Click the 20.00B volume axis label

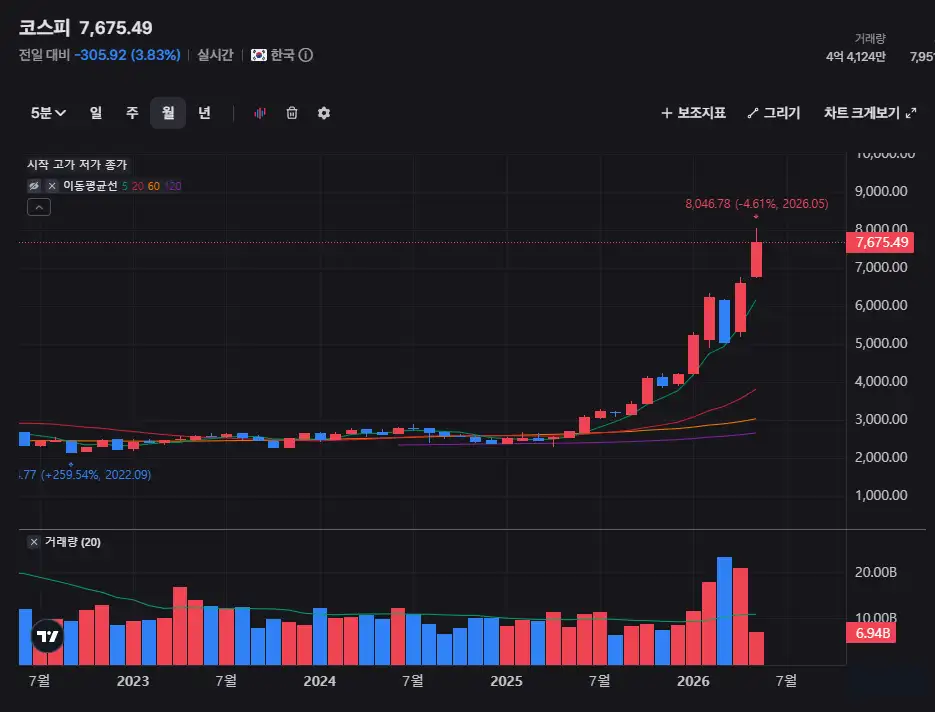[876, 572]
